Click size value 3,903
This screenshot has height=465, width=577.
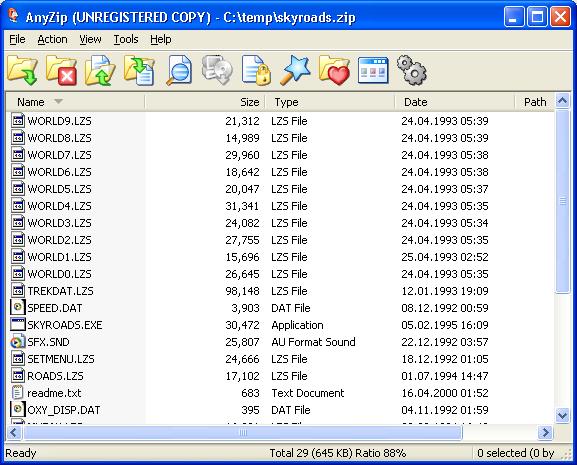click(x=245, y=308)
